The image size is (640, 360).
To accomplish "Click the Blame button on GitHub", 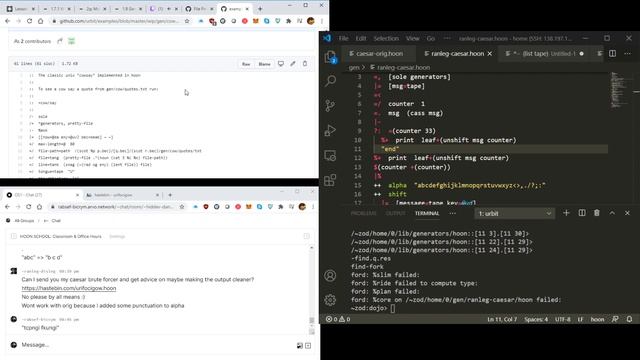I will tap(264, 64).
